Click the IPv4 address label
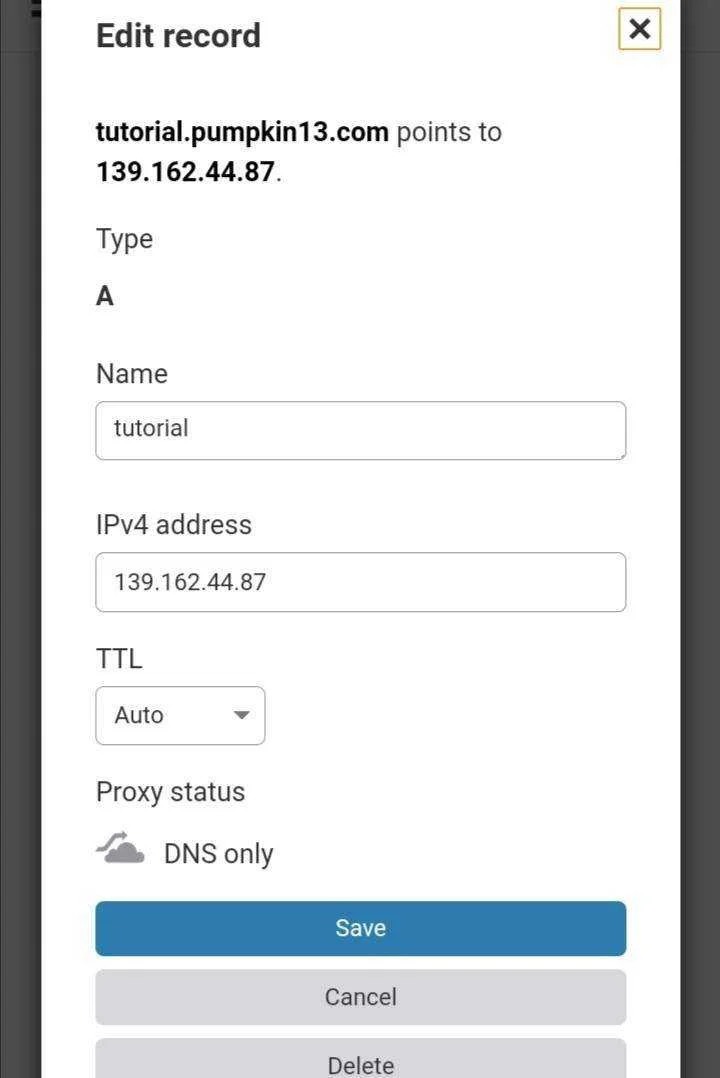The image size is (720, 1078). click(x=174, y=525)
